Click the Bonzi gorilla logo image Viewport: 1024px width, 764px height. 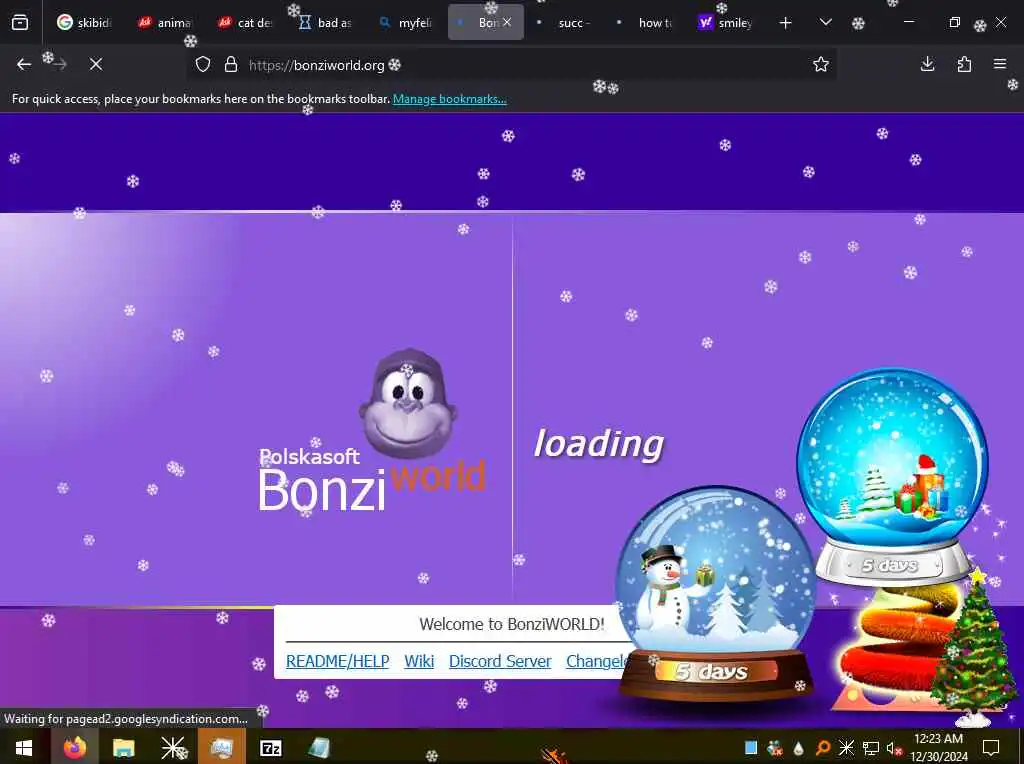(408, 404)
